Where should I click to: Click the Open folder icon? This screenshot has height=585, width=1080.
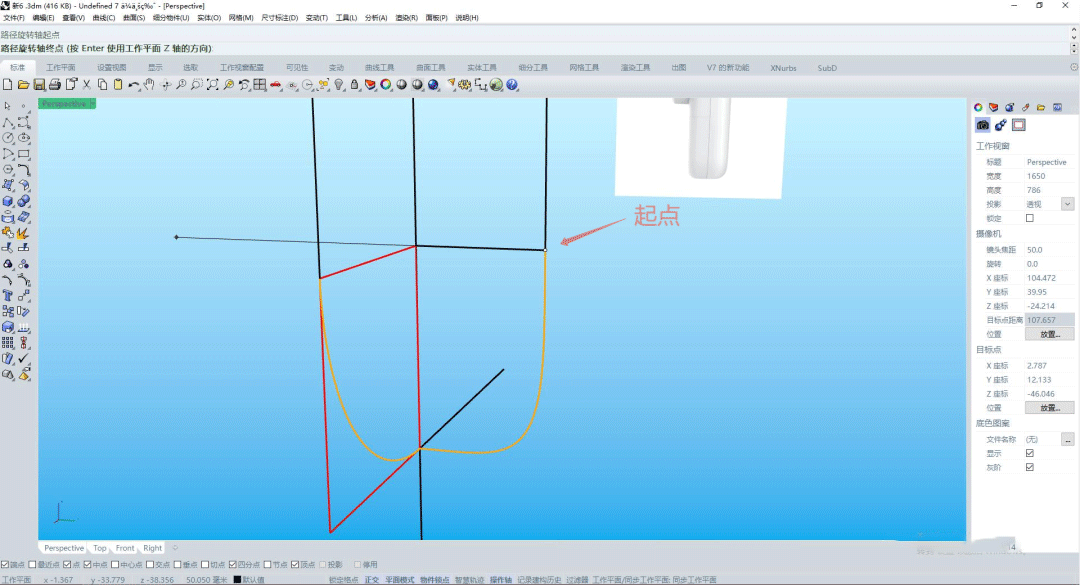point(23,85)
